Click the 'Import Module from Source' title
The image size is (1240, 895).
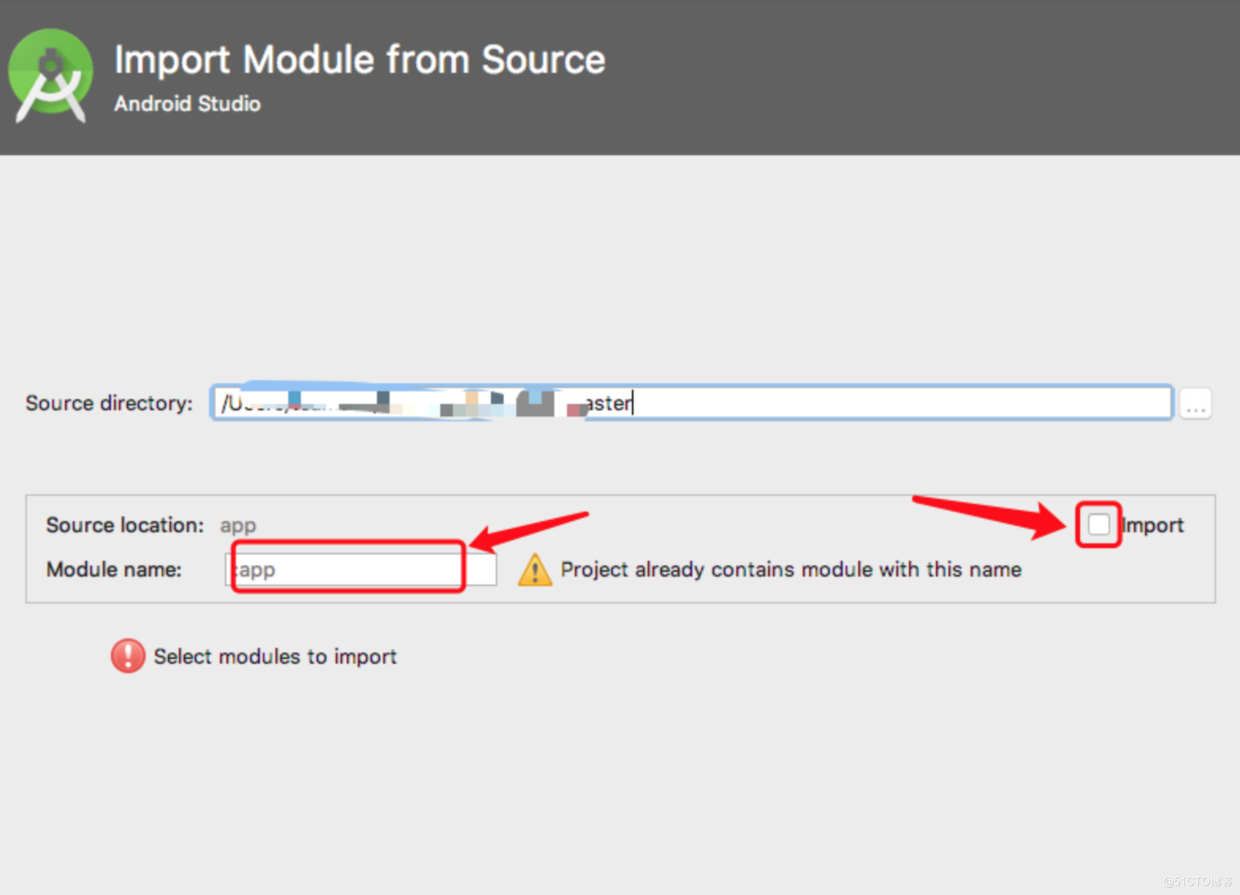coord(360,59)
